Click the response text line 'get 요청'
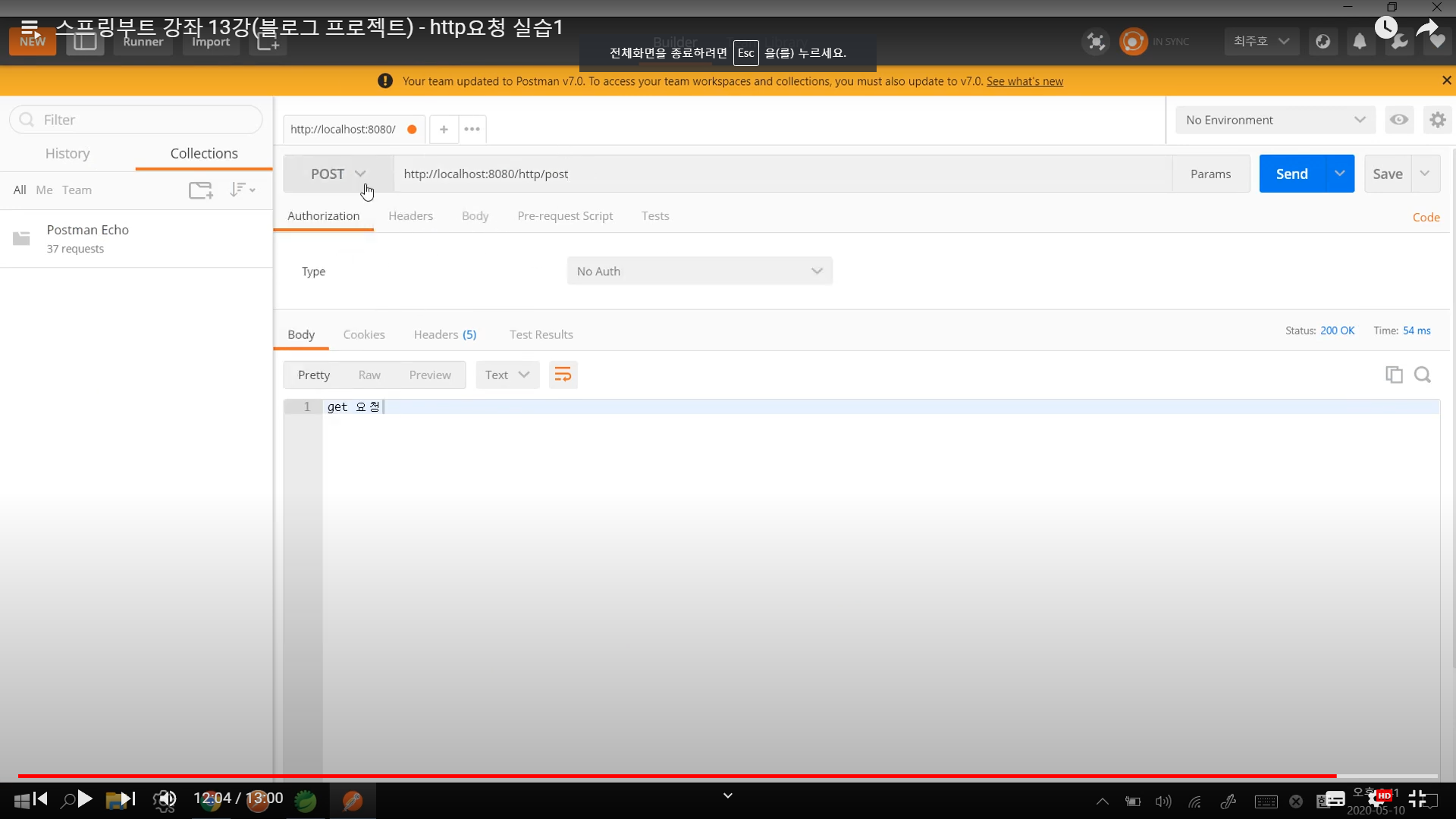This screenshot has height=819, width=1456. coord(353,407)
